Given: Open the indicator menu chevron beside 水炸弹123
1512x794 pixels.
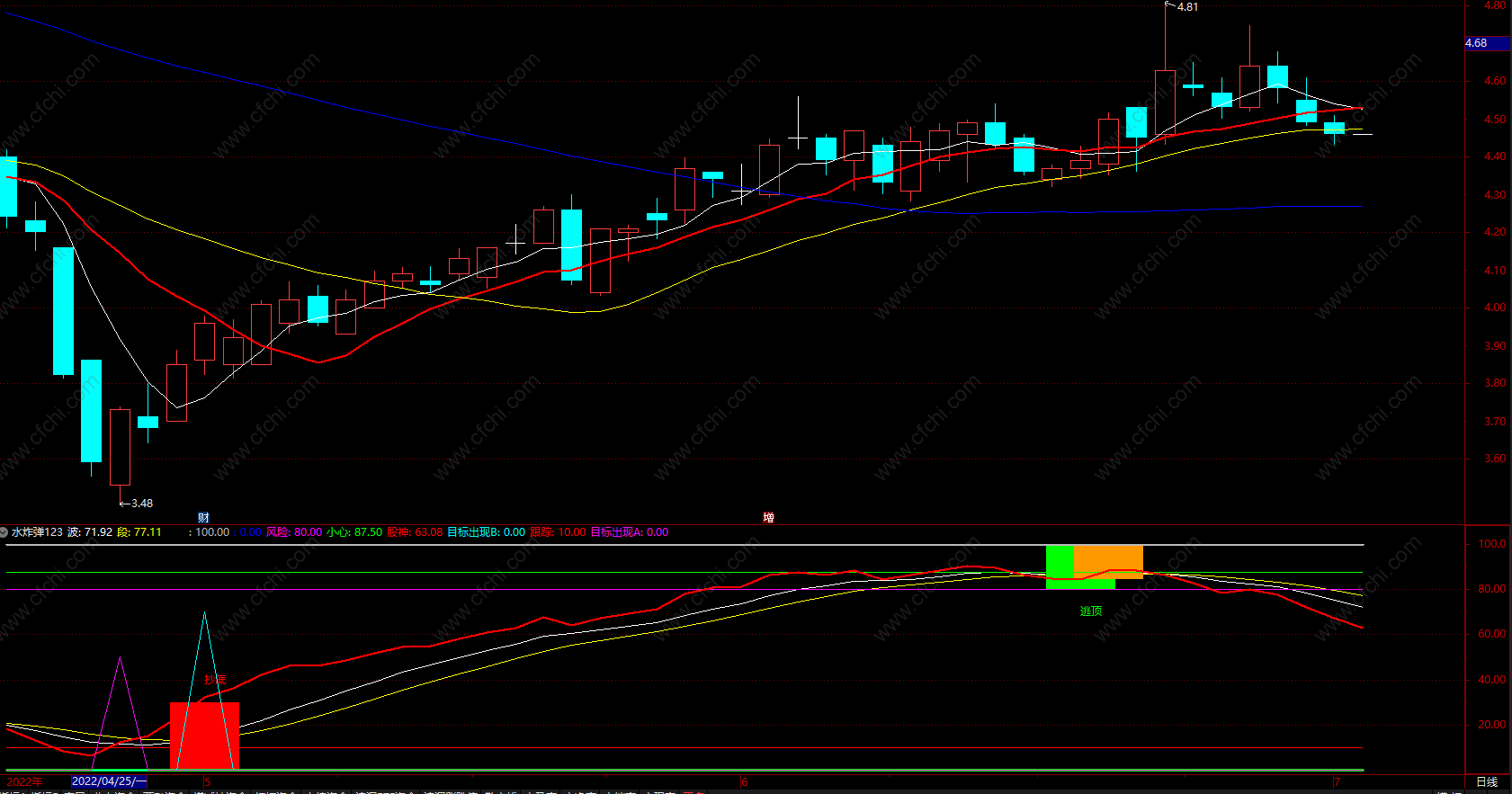Looking at the screenshot, I should click(x=4, y=532).
